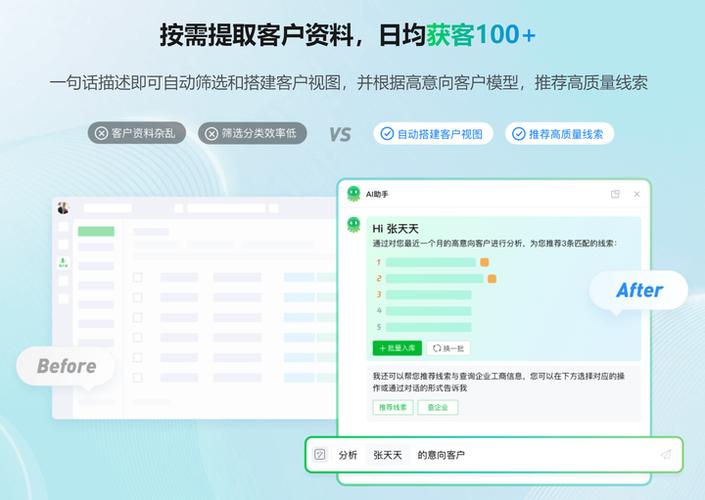Image resolution: width=705 pixels, height=500 pixels.
Task: Click the 推荐高质量线索 pill
Action: (x=559, y=134)
